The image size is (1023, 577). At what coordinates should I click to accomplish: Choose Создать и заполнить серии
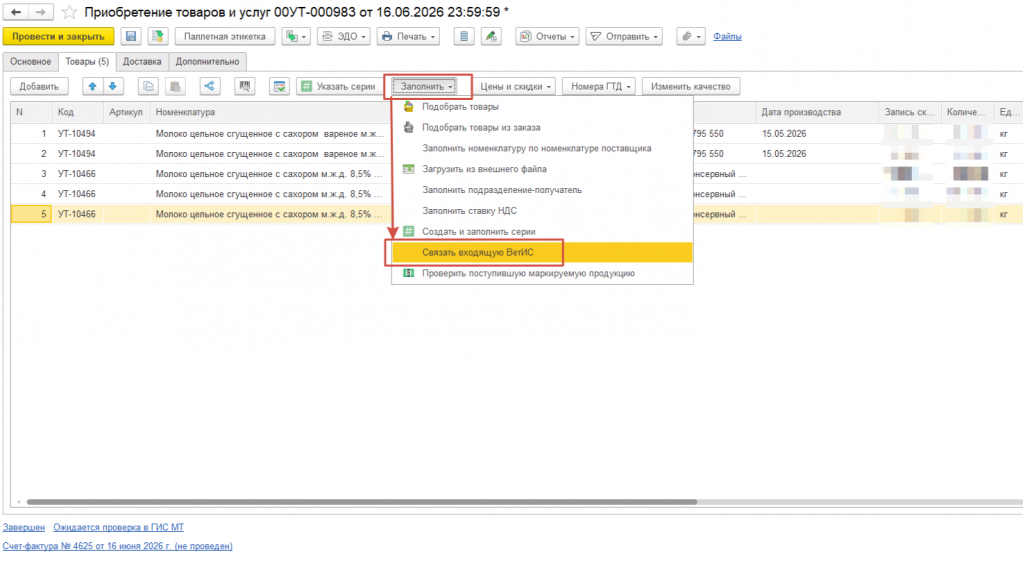pos(542,232)
